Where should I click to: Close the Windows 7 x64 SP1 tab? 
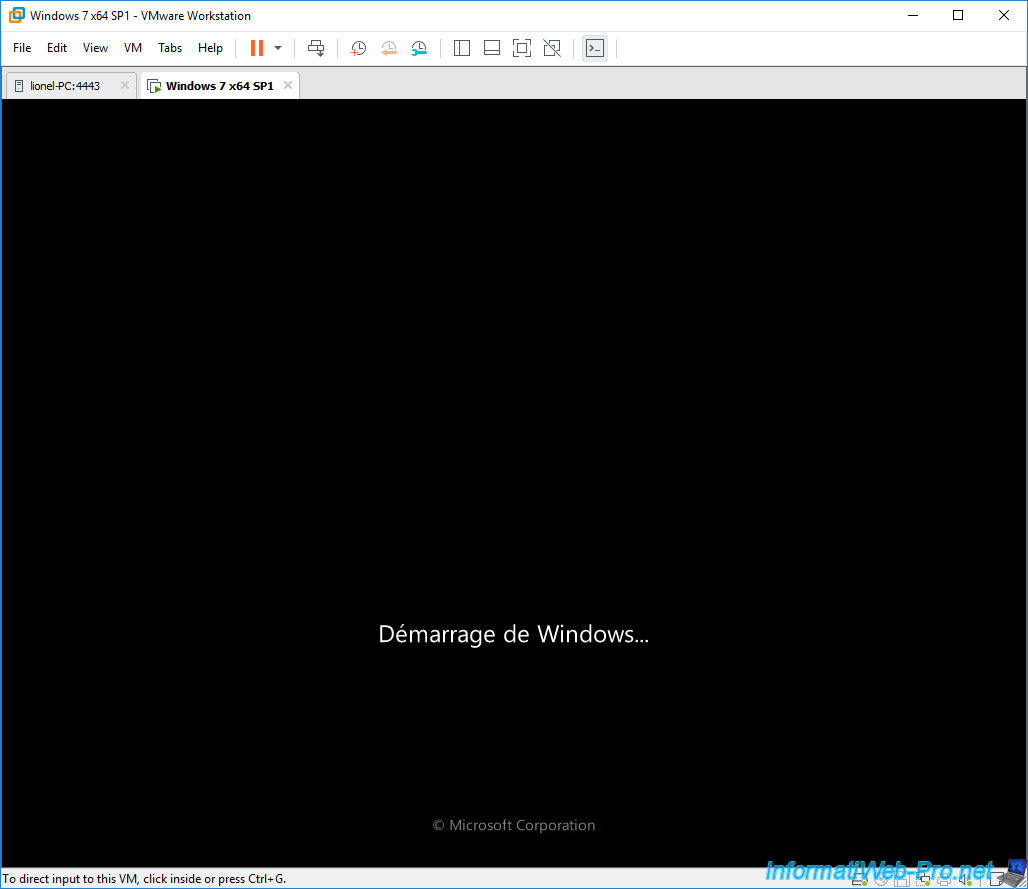tap(288, 85)
